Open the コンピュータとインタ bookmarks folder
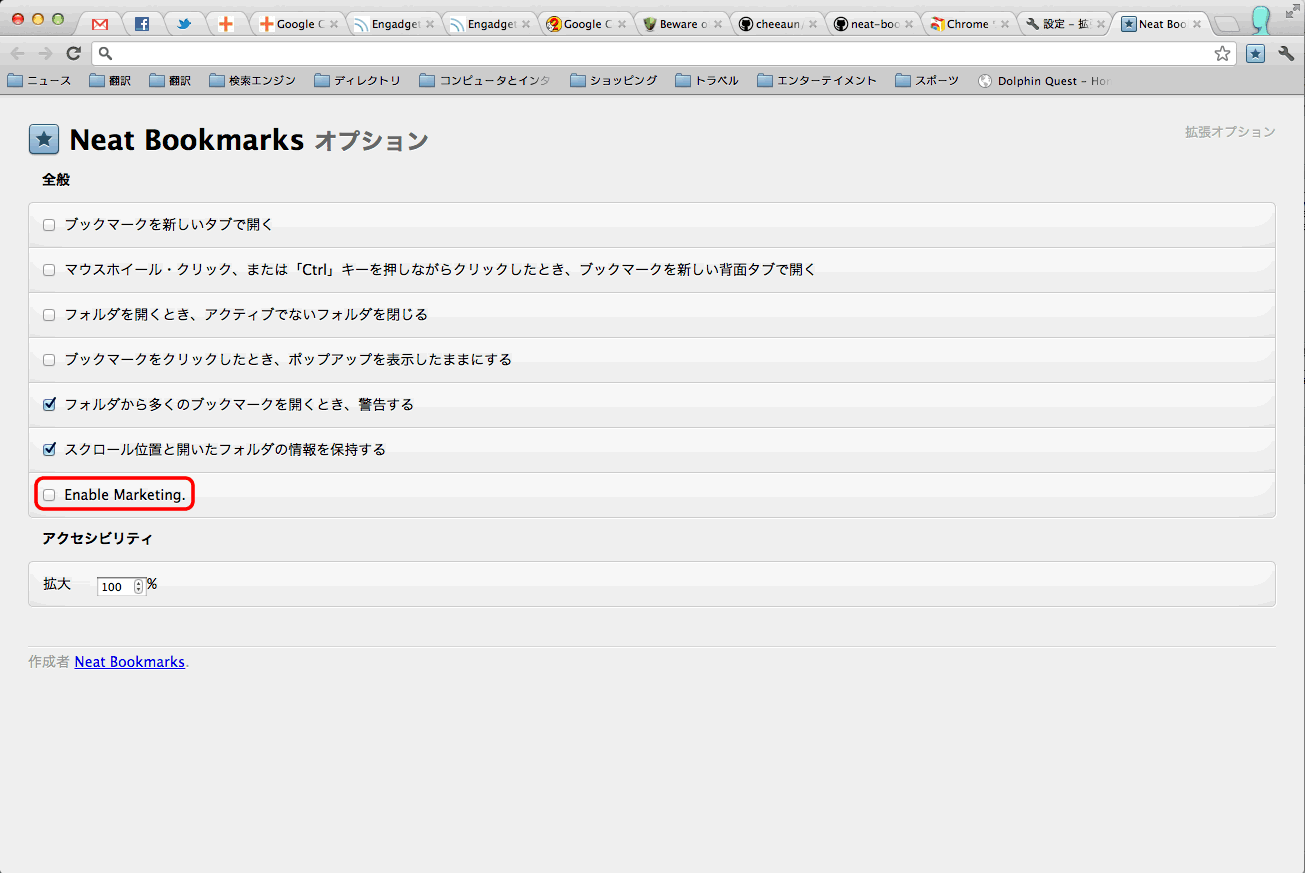This screenshot has width=1305, height=873. click(x=485, y=81)
